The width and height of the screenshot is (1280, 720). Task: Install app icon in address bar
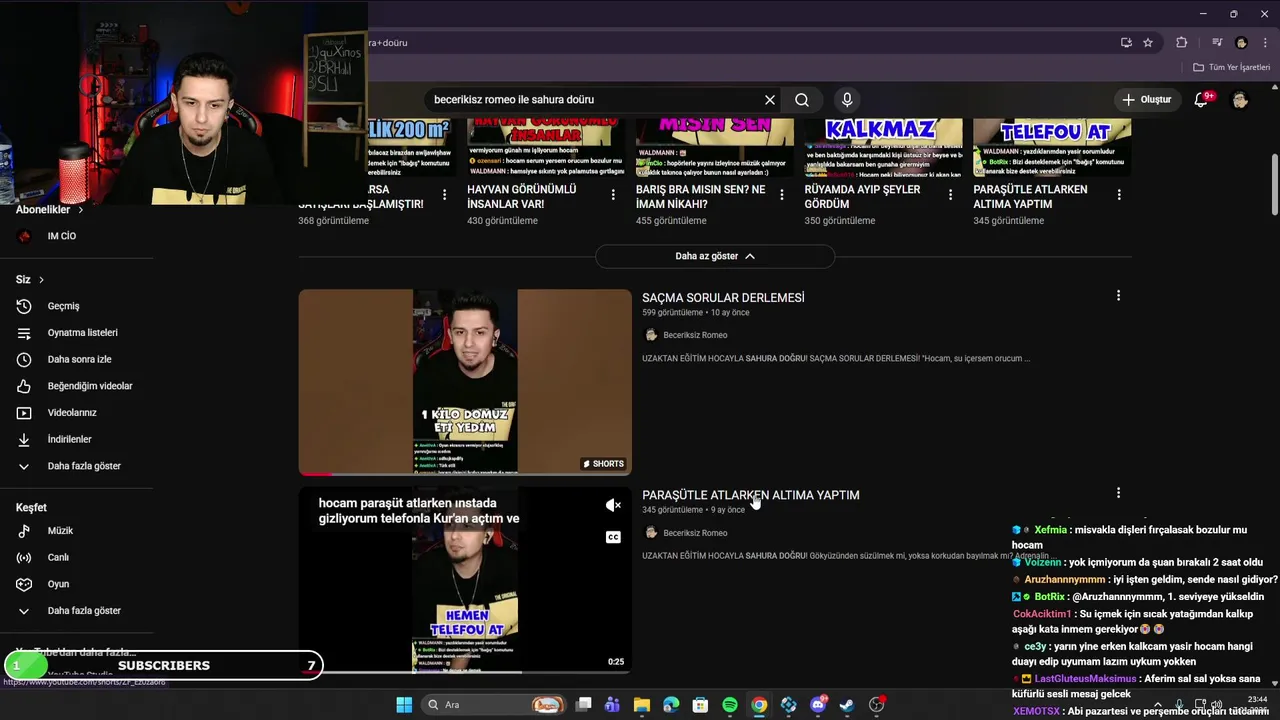point(1126,43)
